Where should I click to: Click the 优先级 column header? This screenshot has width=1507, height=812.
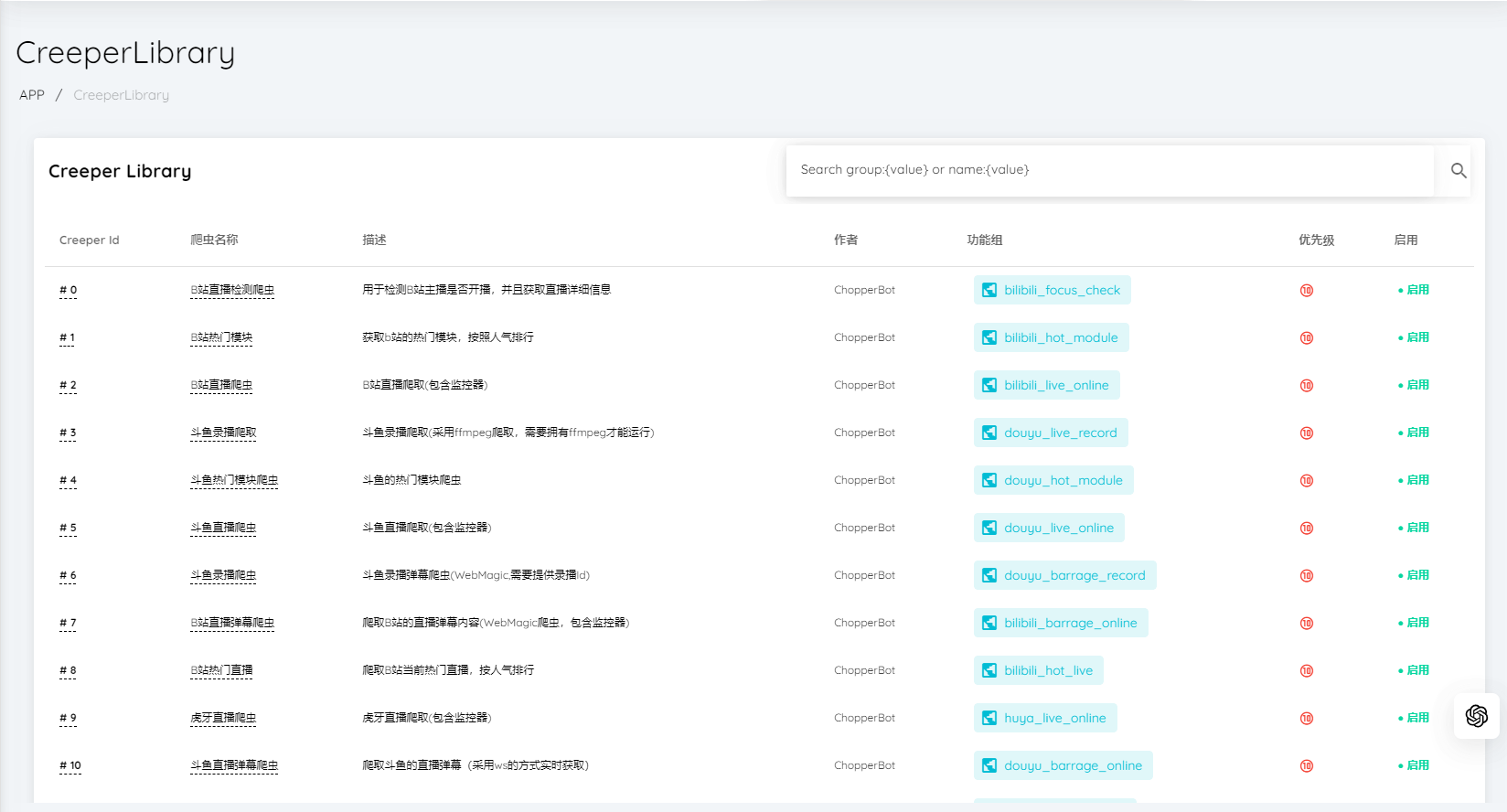coord(1317,240)
